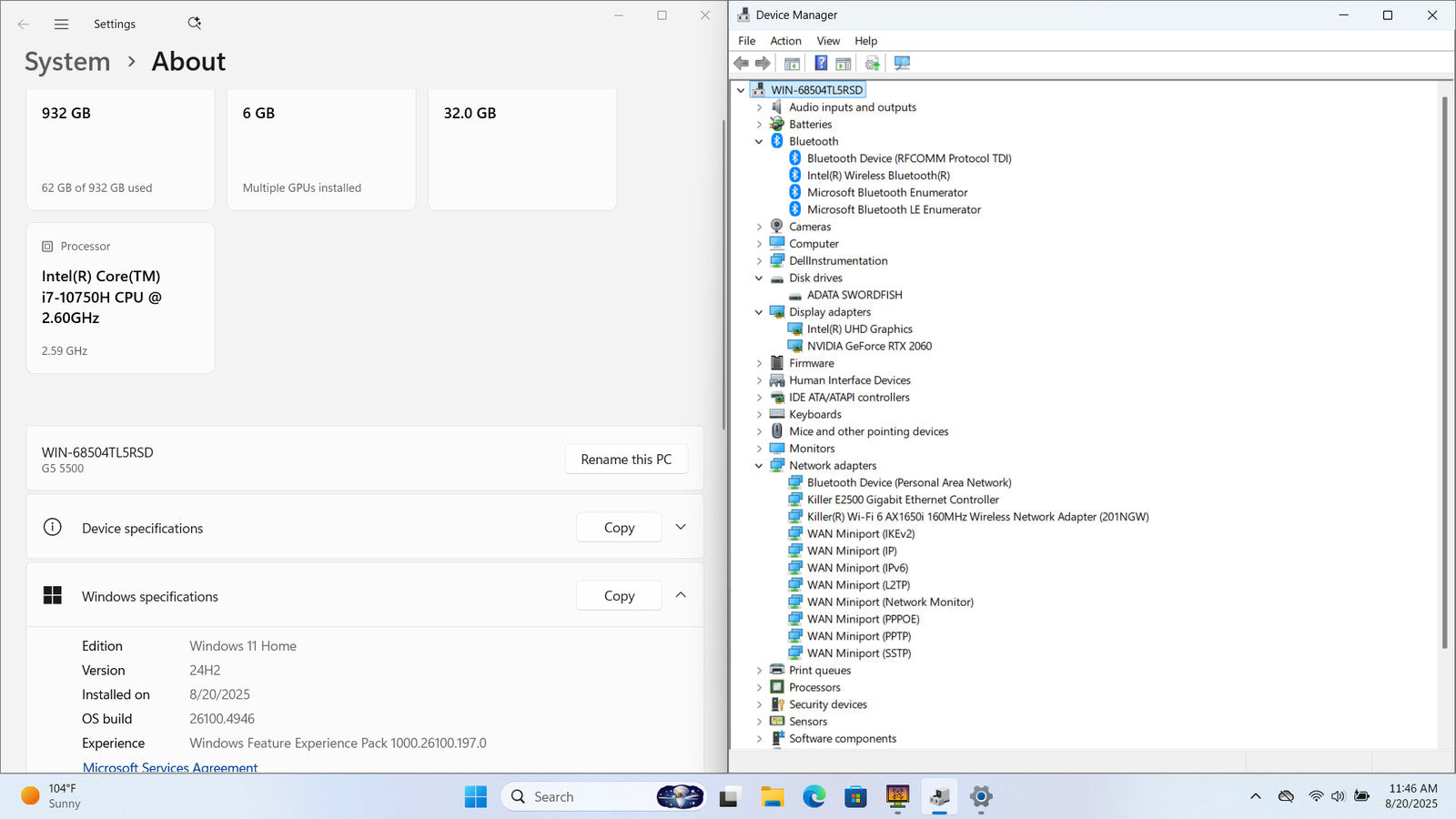Go to System in the breadcrumb
The width and height of the screenshot is (1456, 819).
point(67,62)
